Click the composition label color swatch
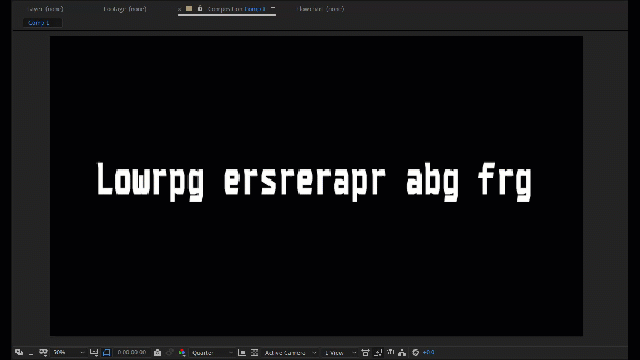Image resolution: width=640 pixels, height=360 pixels. point(189,8)
